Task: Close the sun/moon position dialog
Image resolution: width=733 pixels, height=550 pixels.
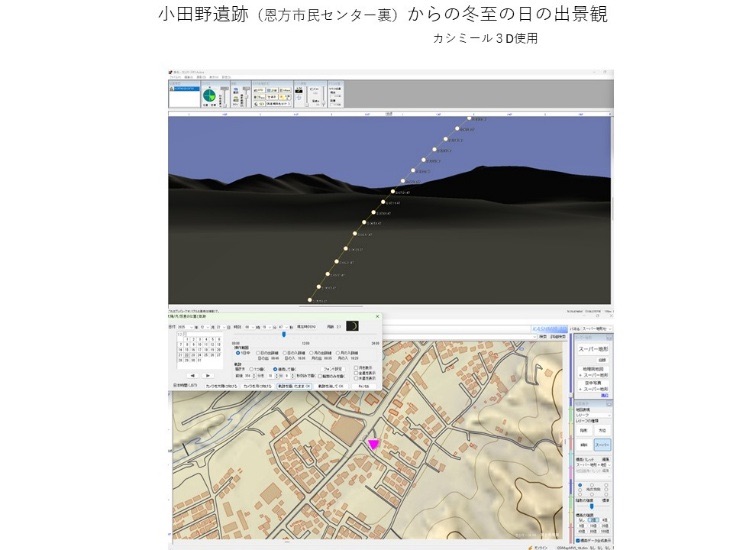Action: 376,316
